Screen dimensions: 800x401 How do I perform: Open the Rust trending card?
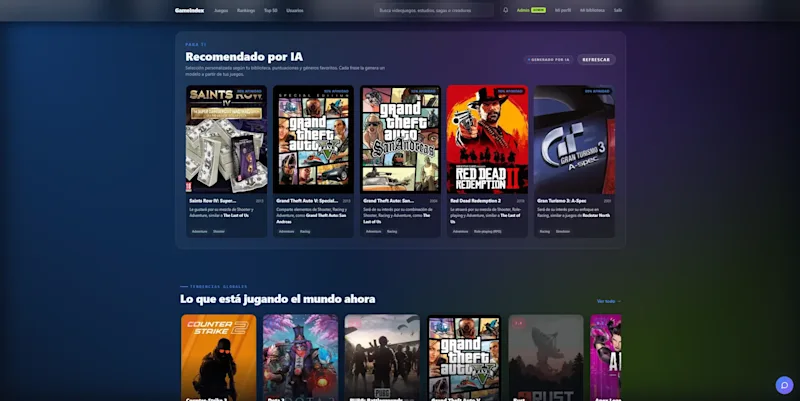(x=546, y=358)
